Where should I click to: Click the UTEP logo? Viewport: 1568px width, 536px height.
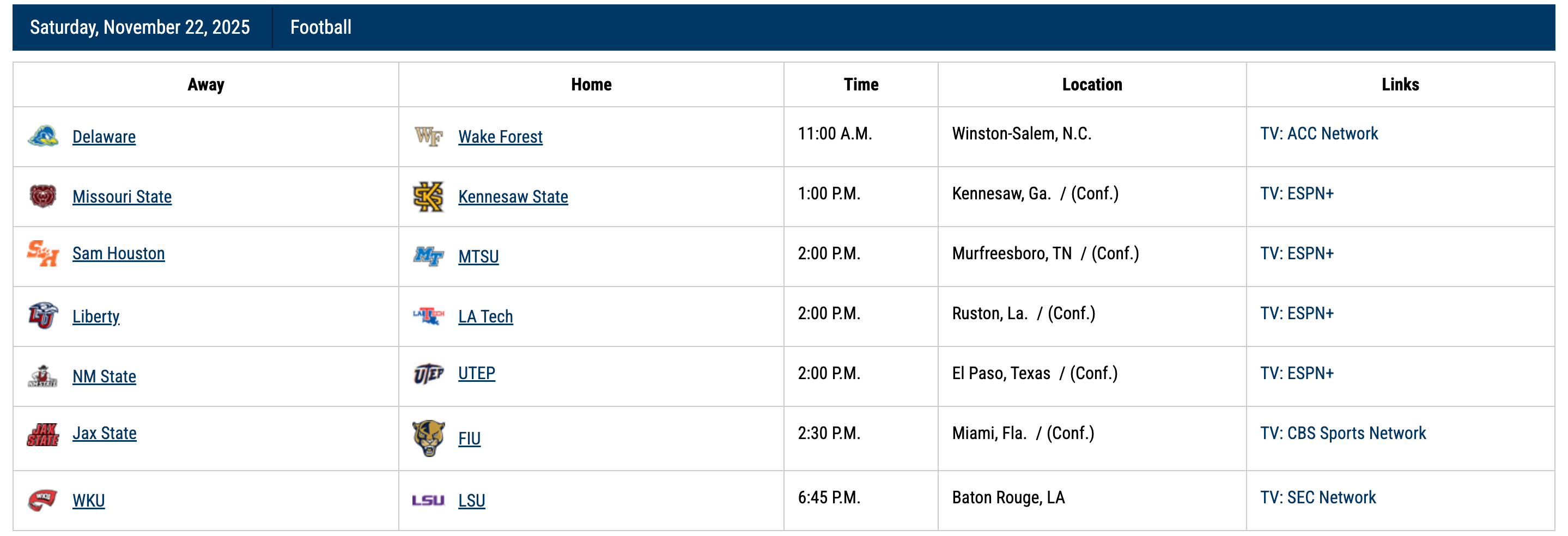[x=429, y=373]
